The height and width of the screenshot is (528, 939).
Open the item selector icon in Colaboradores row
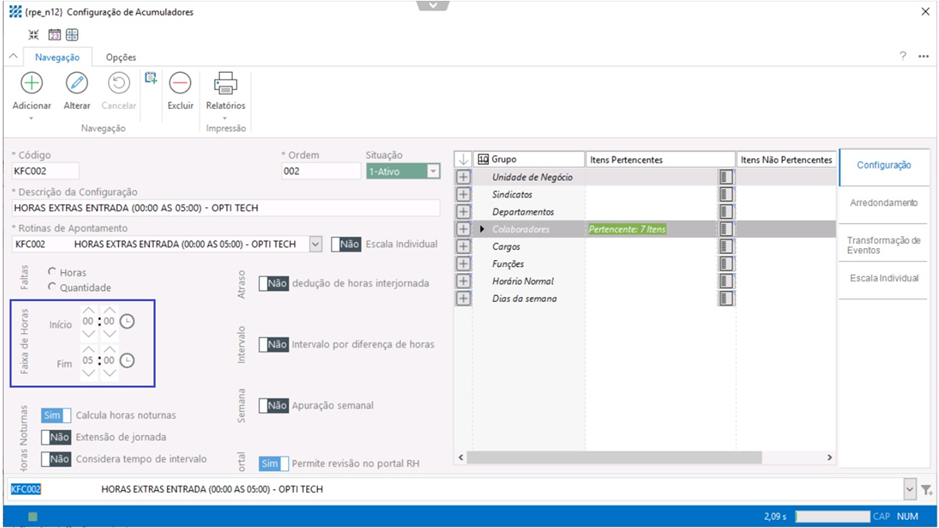[726, 229]
